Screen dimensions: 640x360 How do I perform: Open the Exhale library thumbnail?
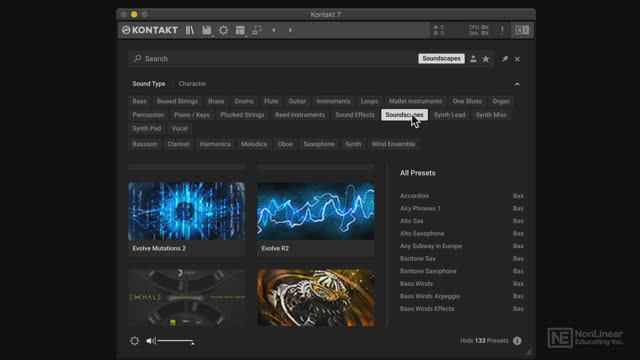coord(187,298)
